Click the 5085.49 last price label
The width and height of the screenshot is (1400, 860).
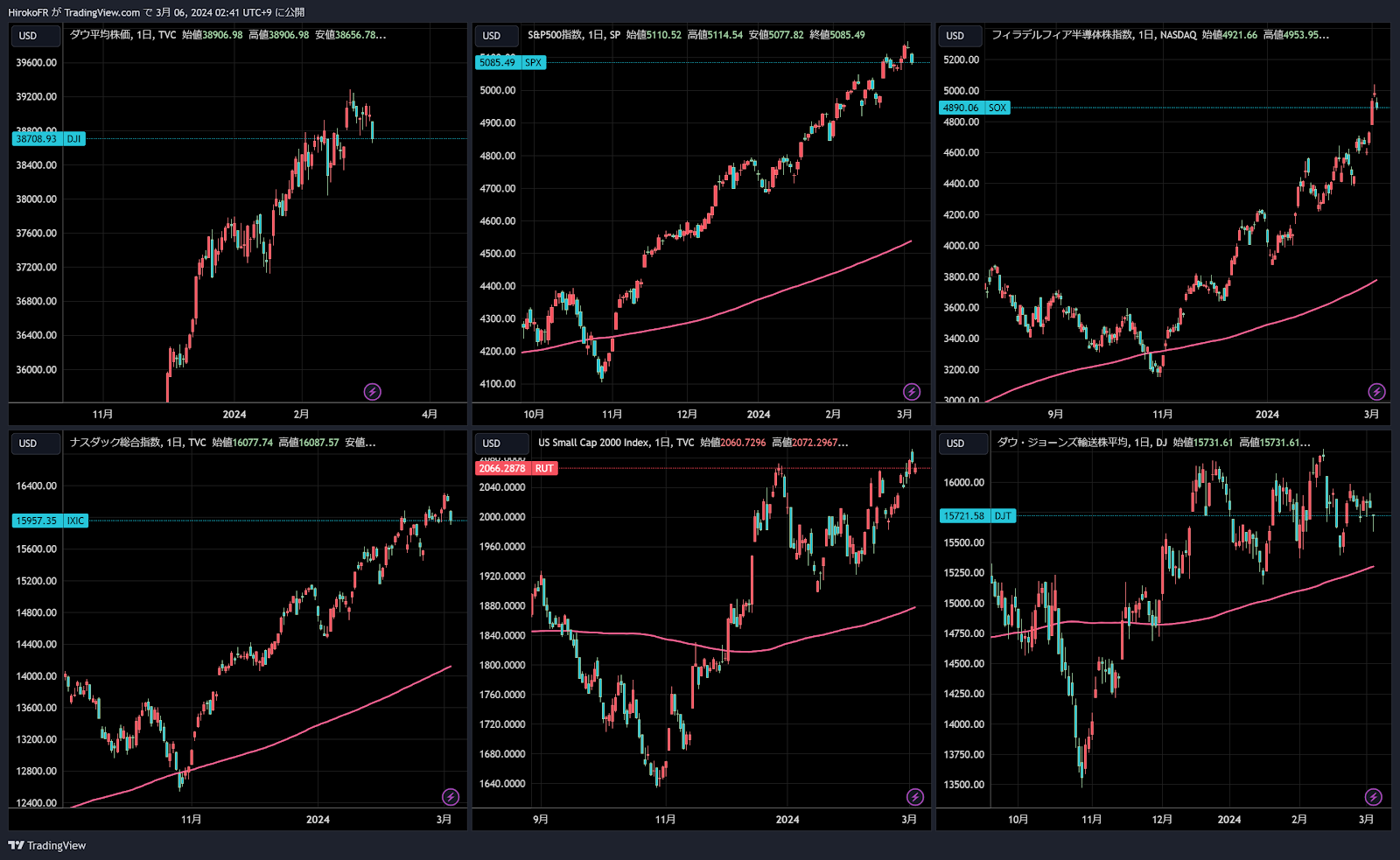pos(498,63)
